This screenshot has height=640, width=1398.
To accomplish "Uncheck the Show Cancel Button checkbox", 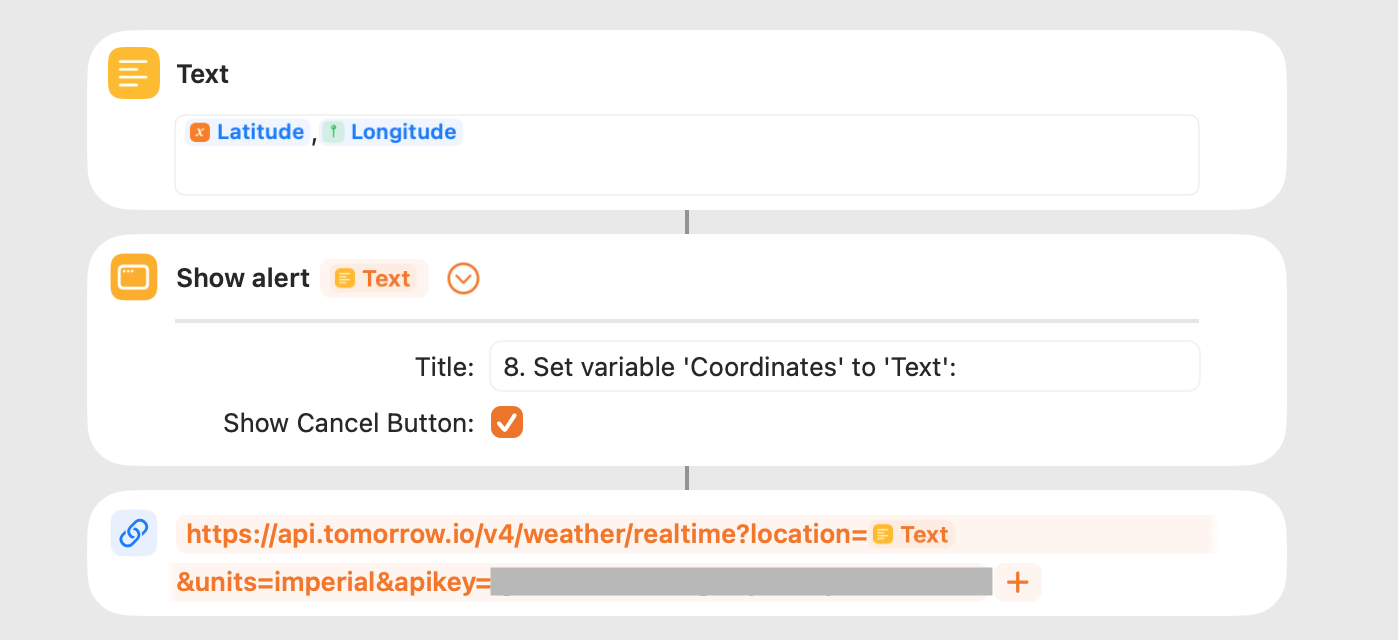I will click(507, 422).
